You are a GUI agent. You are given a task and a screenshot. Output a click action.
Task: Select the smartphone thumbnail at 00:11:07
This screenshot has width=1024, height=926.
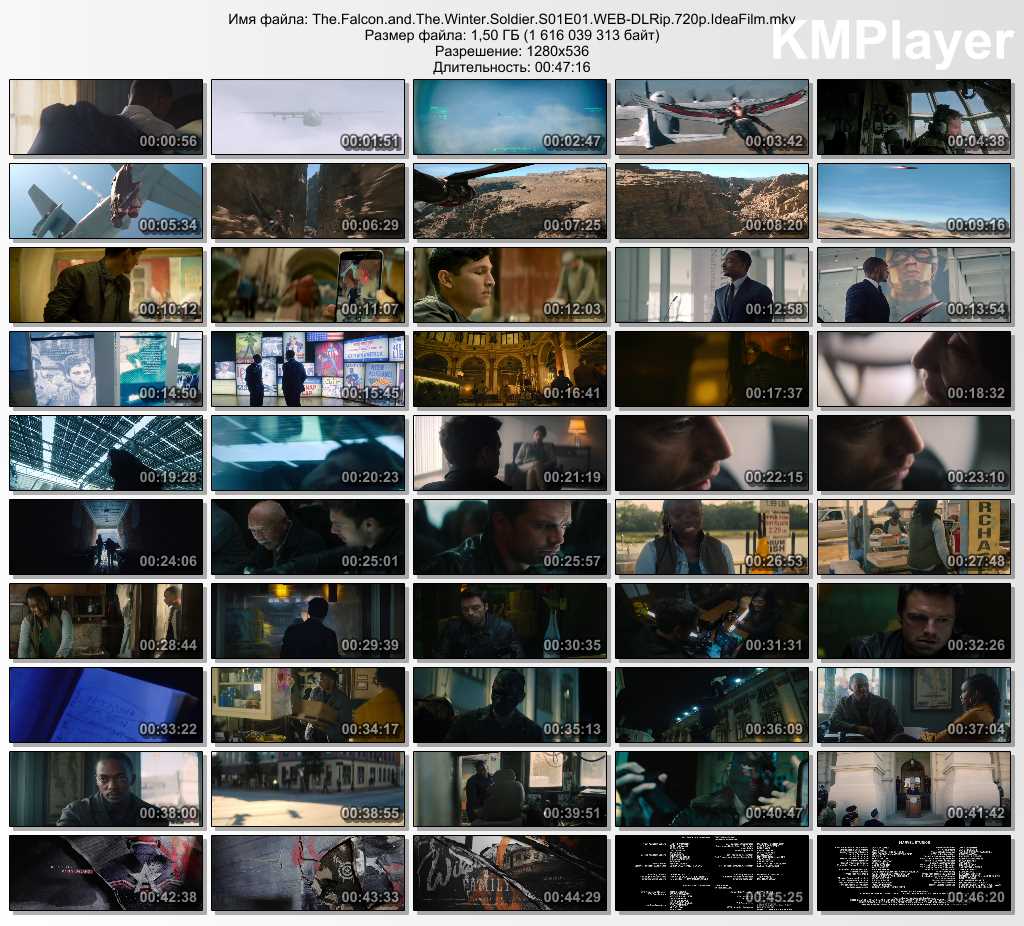pos(308,285)
